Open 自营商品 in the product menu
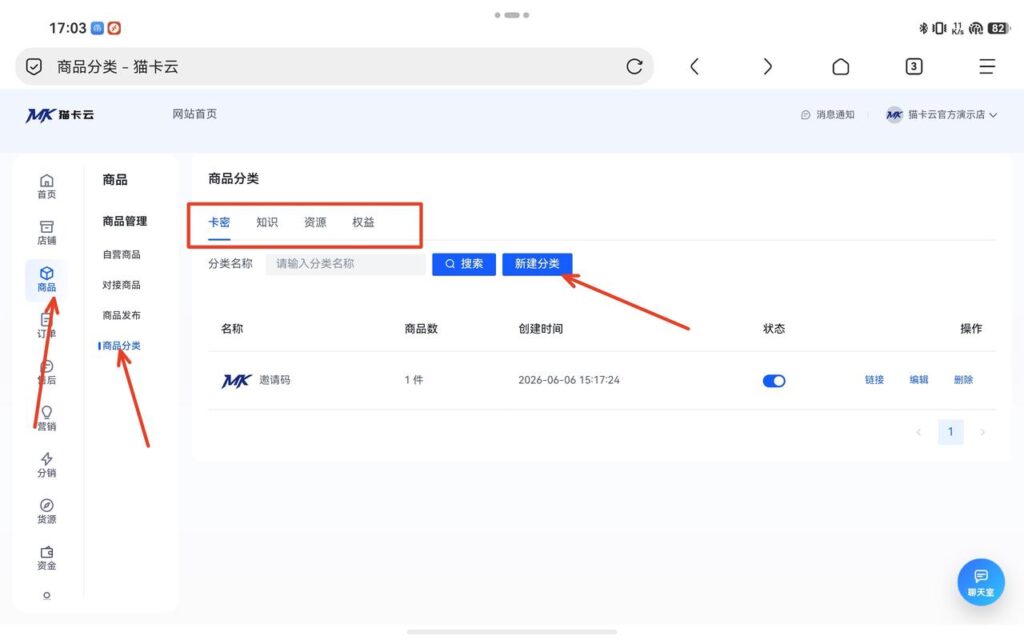This screenshot has height=640, width=1024. point(121,255)
